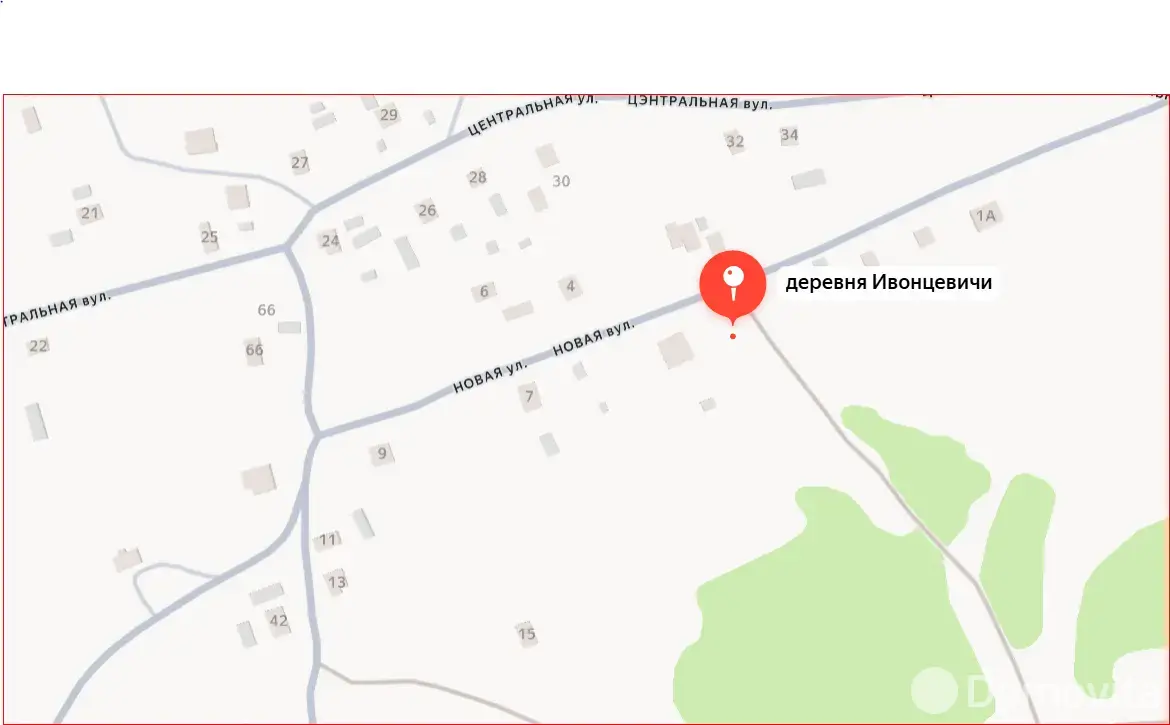This screenshot has height=725, width=1170.
Task: Click building number 27
Action: pyautogui.click(x=300, y=163)
